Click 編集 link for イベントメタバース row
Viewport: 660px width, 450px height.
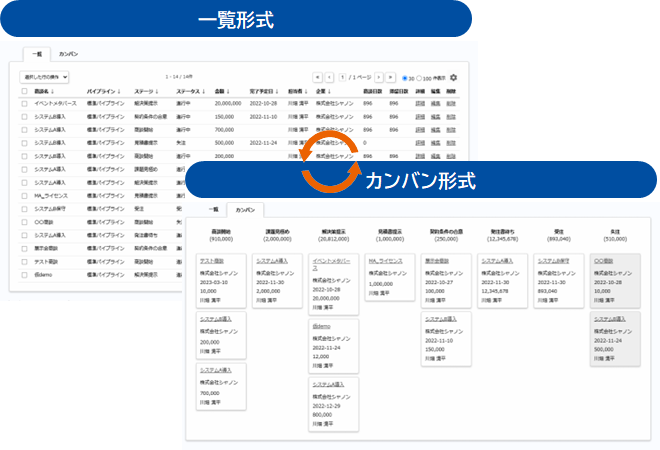click(436, 104)
